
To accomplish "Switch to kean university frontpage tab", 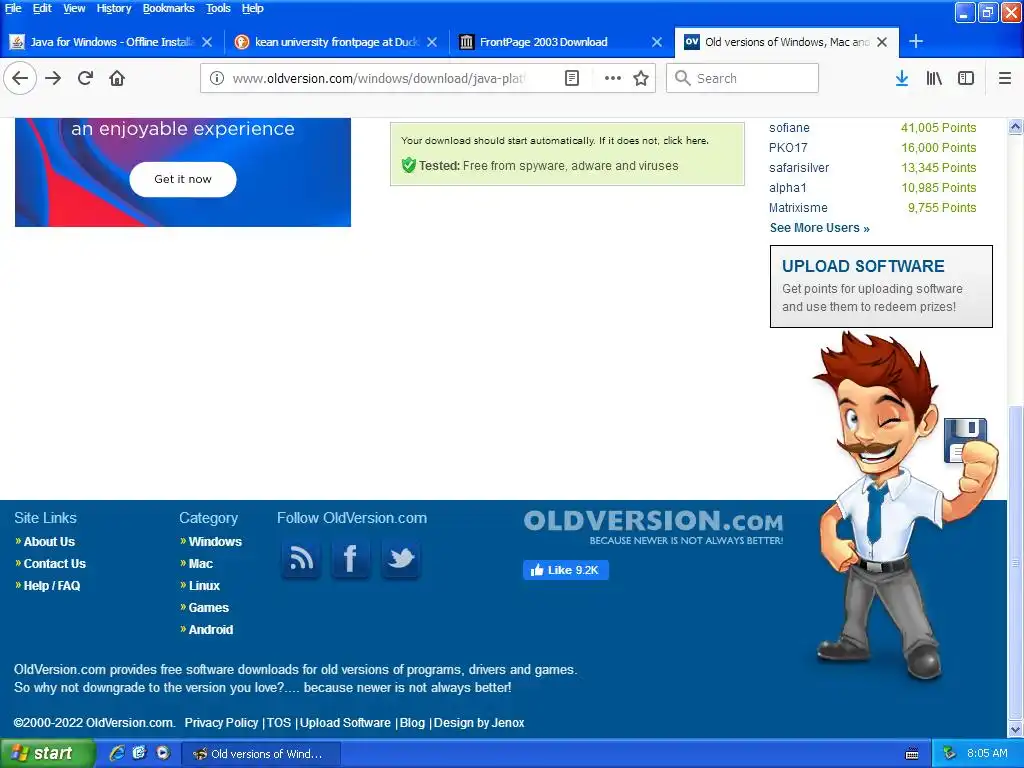I will pyautogui.click(x=336, y=42).
